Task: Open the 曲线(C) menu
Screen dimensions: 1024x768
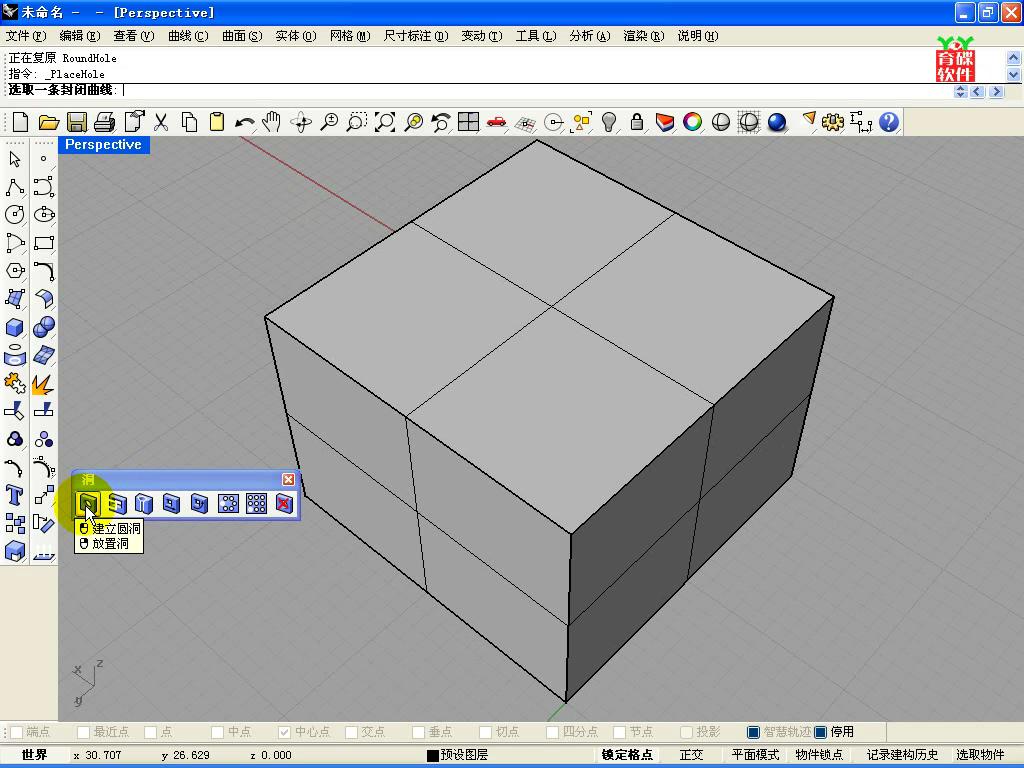Action: point(188,36)
